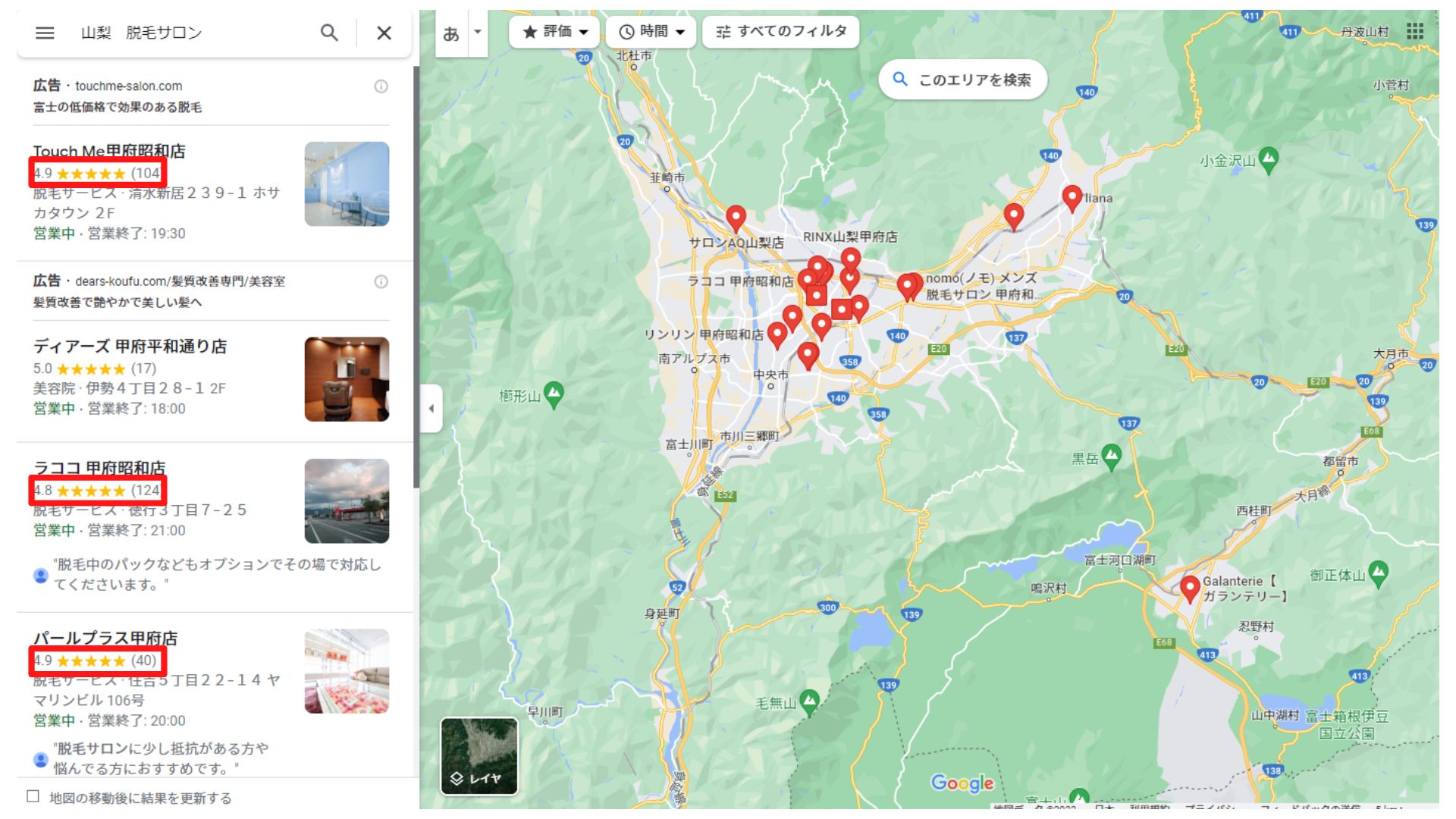Screen dimensions: 1456x819
Task: Click the 毛無山 mountain marker
Action: (809, 702)
